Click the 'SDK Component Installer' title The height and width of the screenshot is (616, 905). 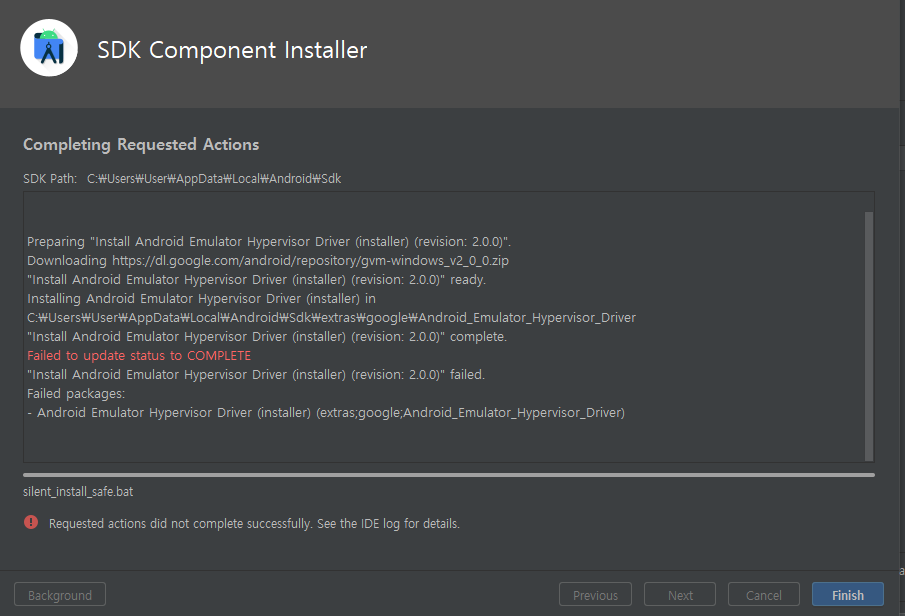coord(232,50)
